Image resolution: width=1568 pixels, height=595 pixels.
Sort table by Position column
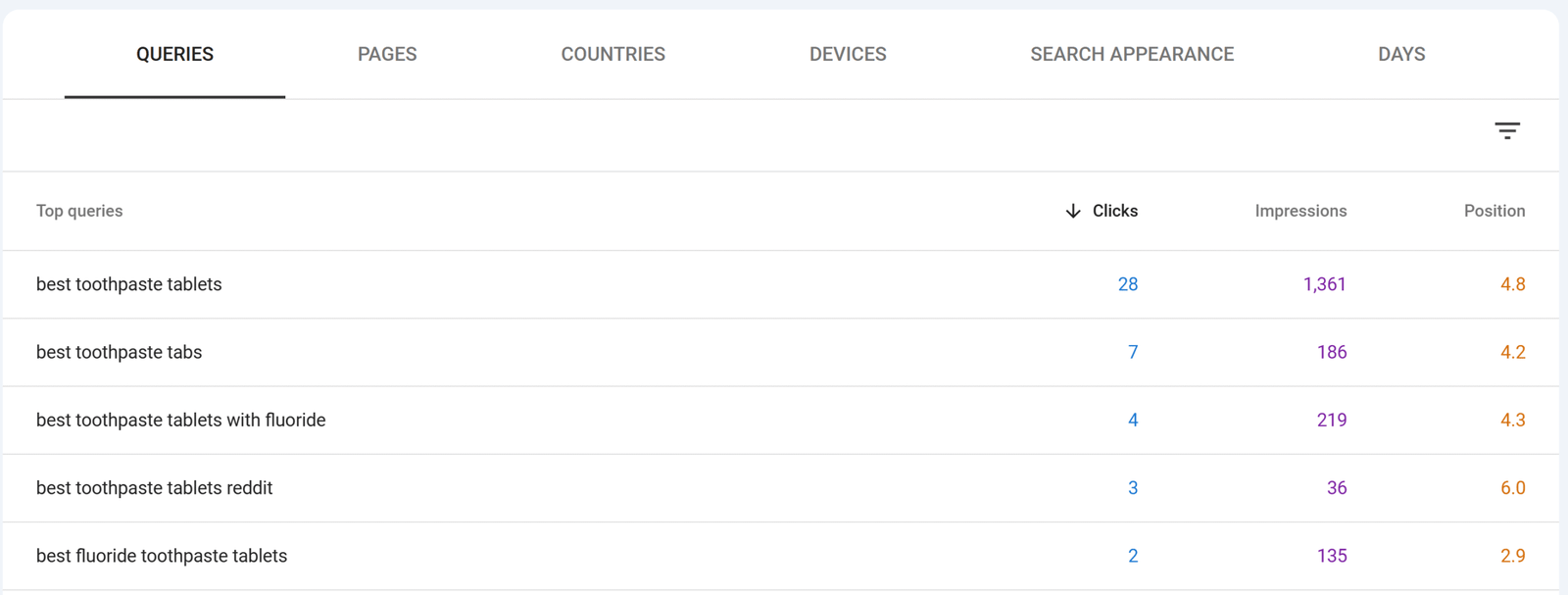coord(1494,211)
